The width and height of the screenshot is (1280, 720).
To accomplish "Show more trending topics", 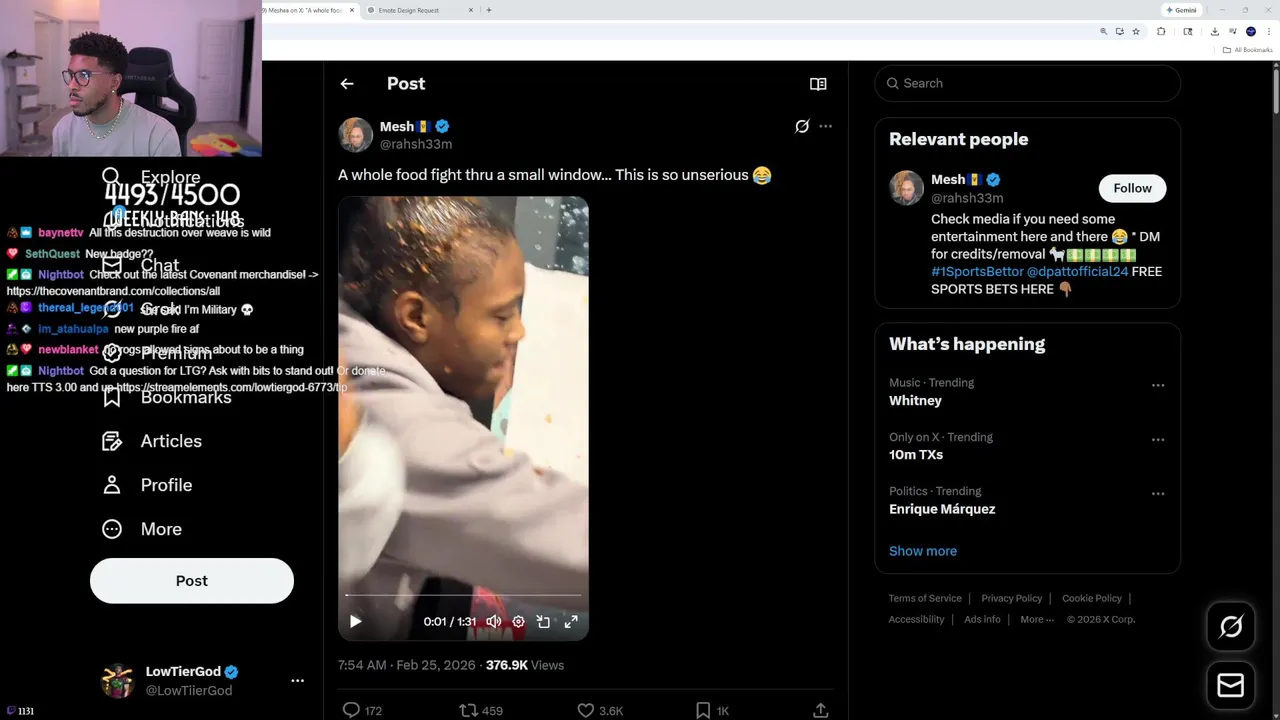I will (923, 551).
